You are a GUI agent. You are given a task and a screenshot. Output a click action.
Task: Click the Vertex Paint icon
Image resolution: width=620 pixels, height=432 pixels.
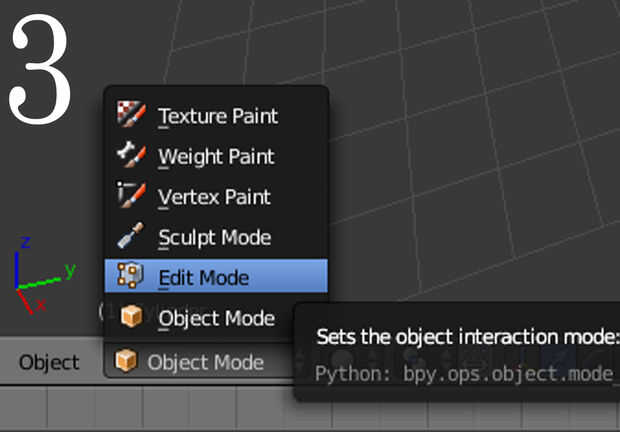(131, 196)
